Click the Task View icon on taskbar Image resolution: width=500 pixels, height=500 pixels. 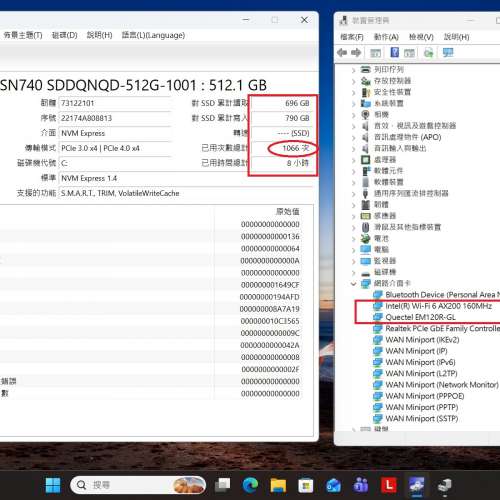click(x=223, y=485)
